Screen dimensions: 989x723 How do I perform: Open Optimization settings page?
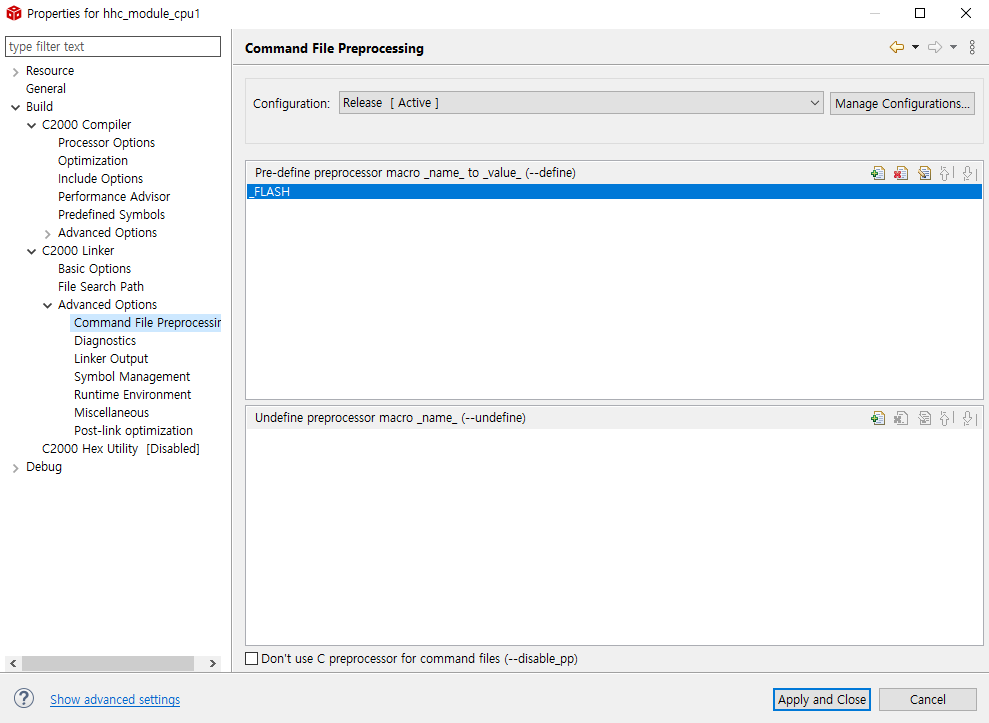click(x=93, y=161)
